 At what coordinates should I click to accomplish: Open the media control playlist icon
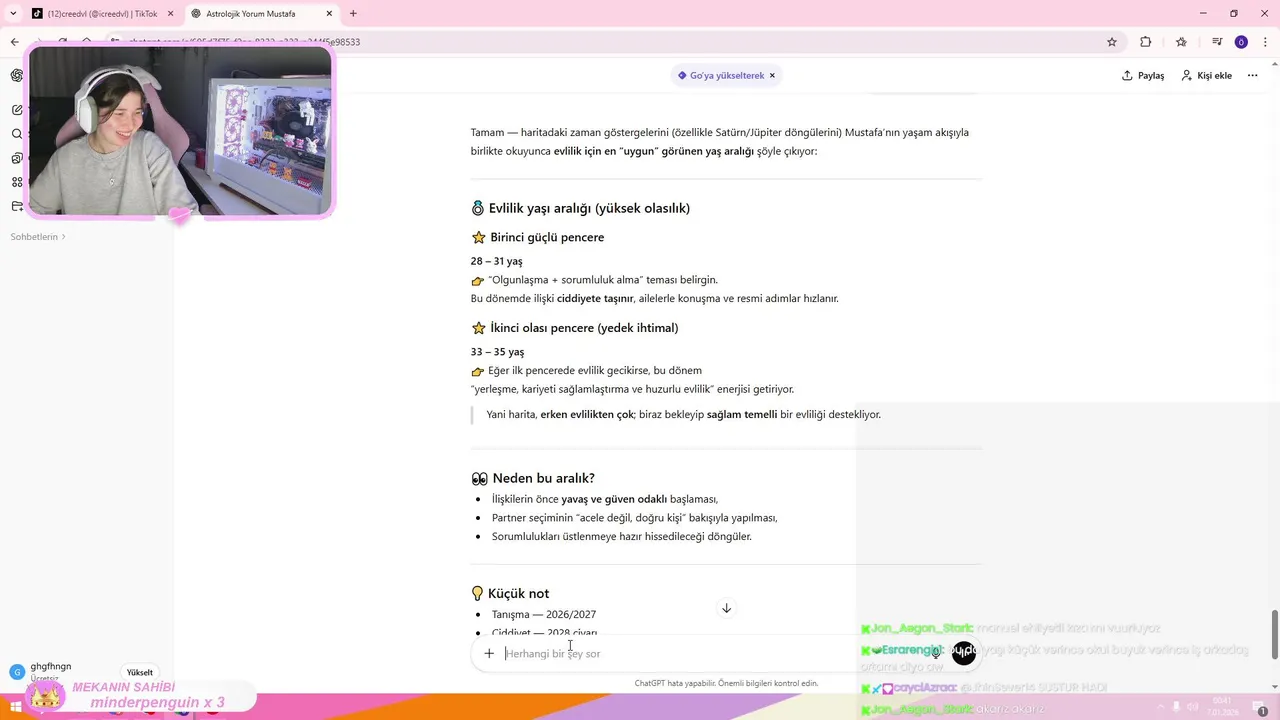(1217, 42)
